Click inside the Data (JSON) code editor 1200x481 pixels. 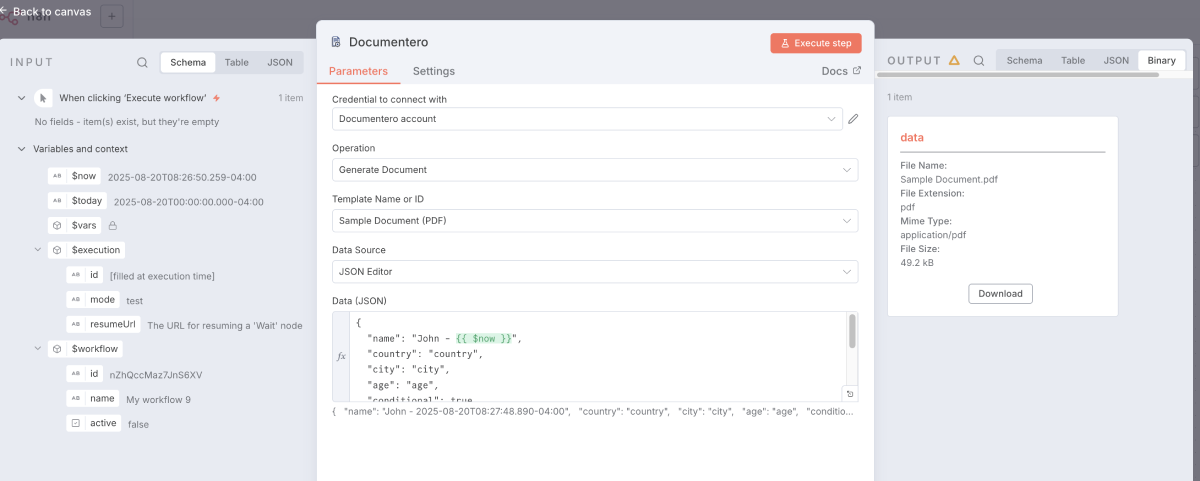tap(598, 356)
